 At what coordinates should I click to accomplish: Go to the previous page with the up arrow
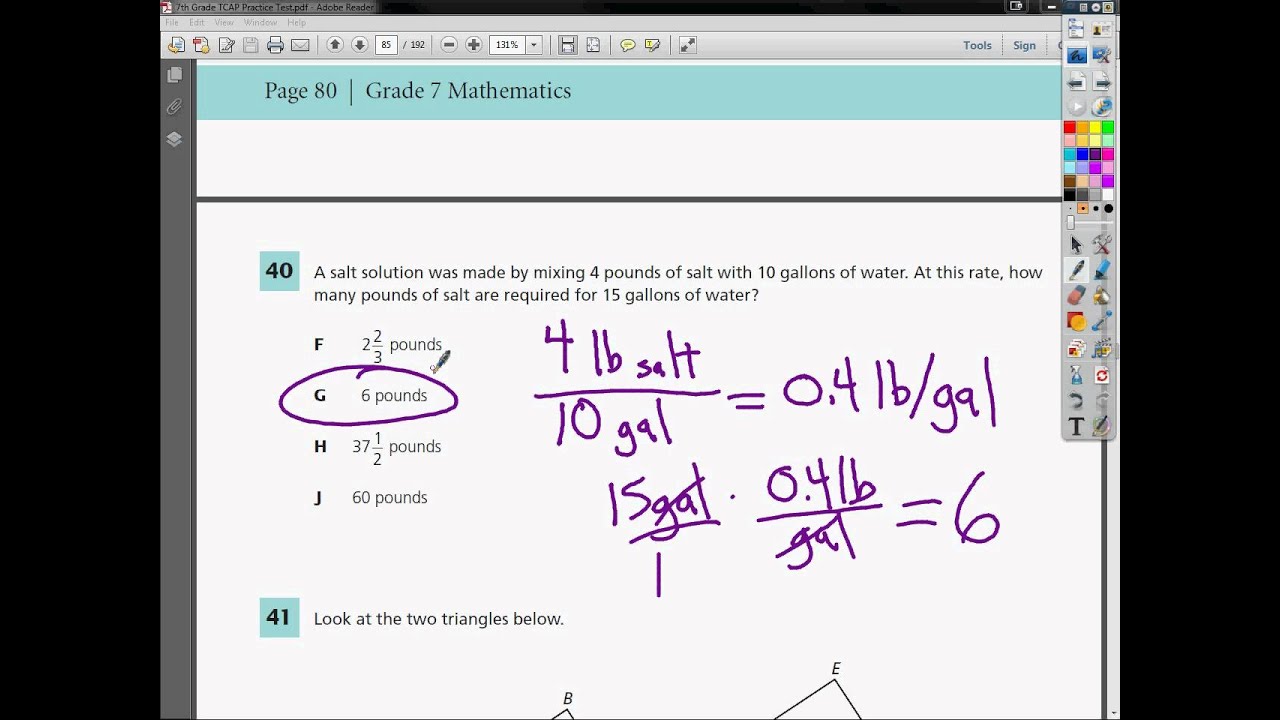(335, 45)
